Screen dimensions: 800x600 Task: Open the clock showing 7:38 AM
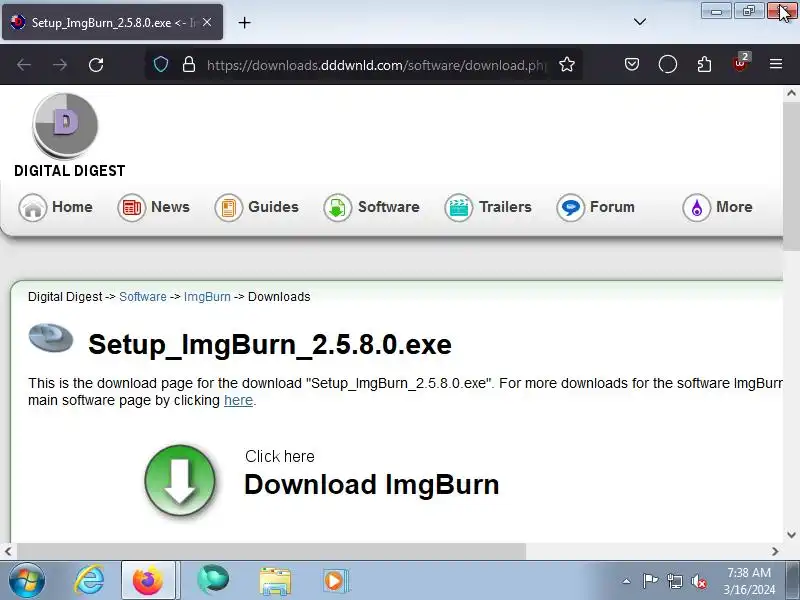tap(749, 581)
